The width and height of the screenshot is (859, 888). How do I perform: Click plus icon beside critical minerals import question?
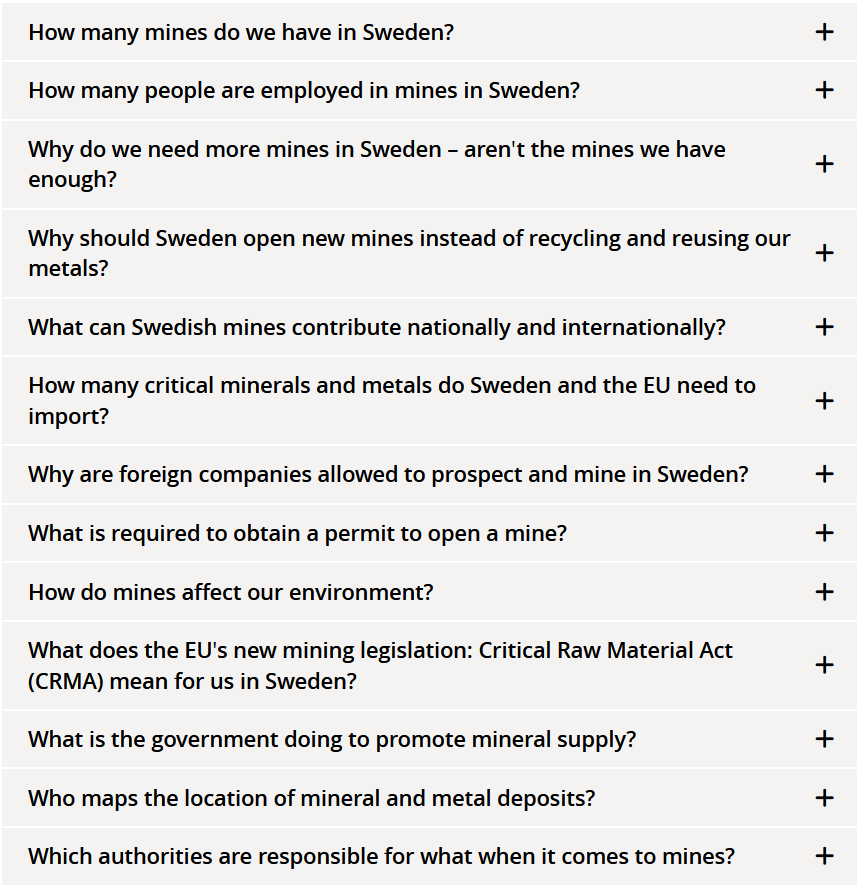point(824,401)
